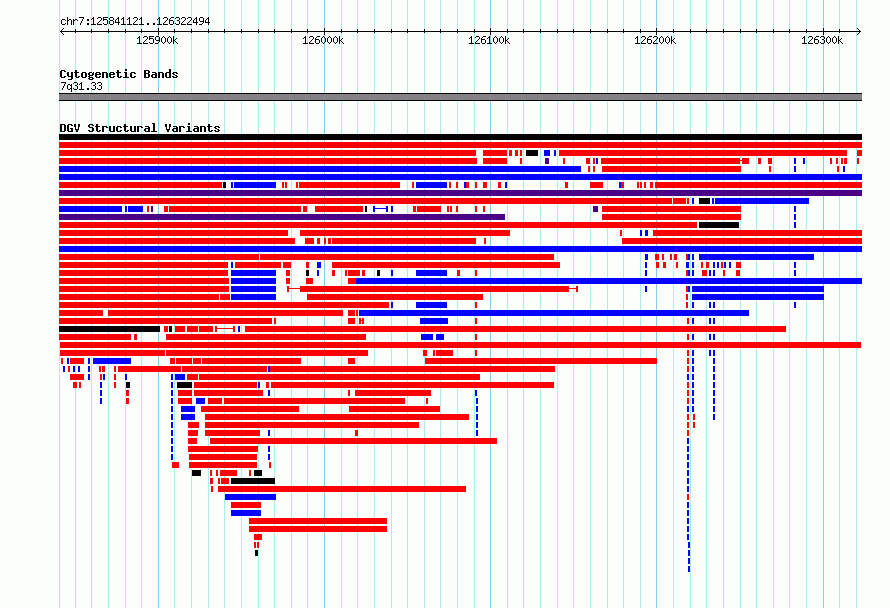Click the 126200k ruler label
The image size is (890, 608).
[x=655, y=40]
